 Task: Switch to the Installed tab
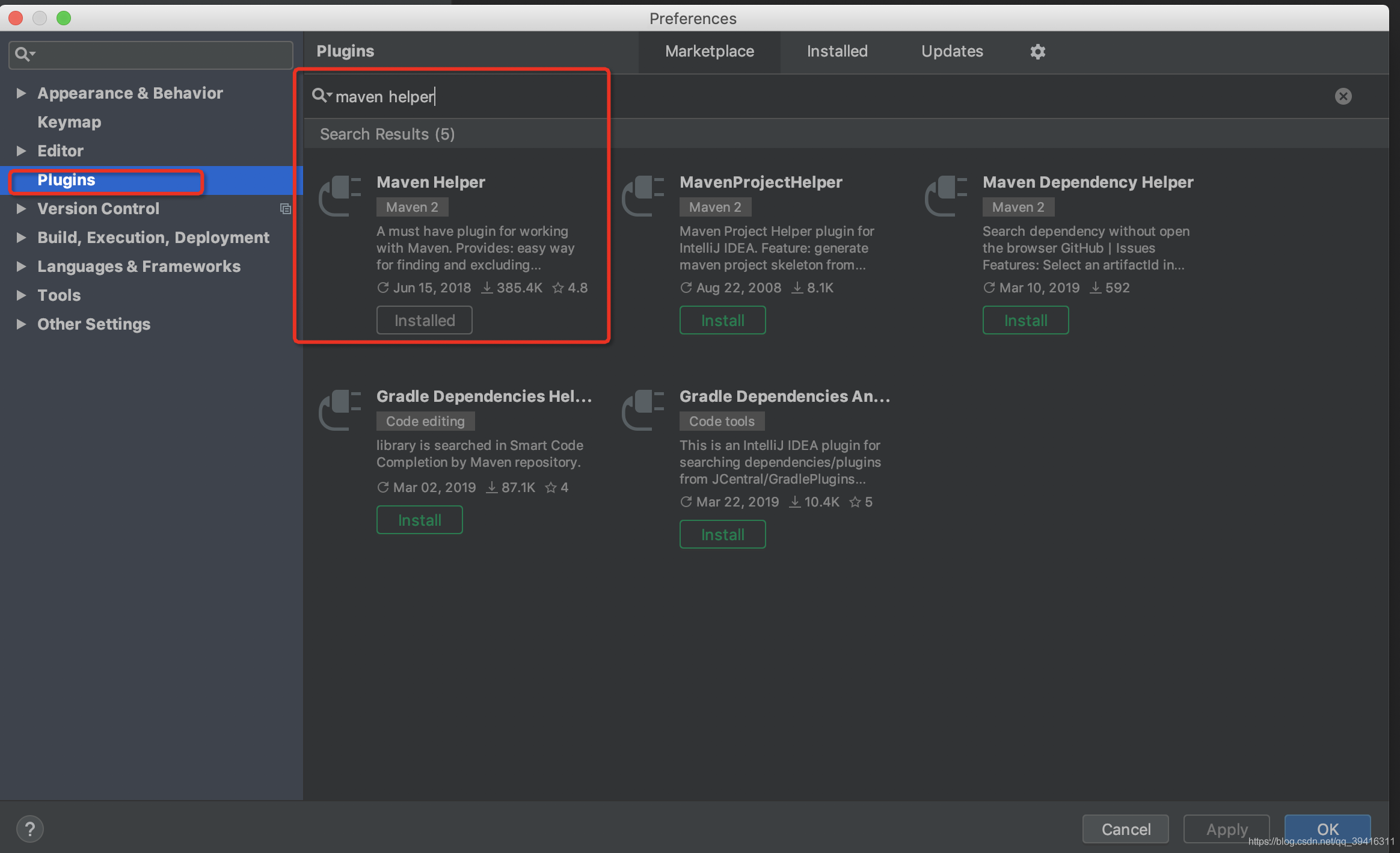point(837,52)
